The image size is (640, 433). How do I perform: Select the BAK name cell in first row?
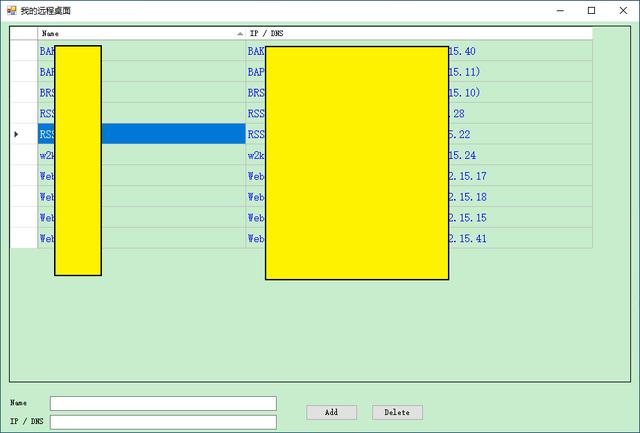tap(142, 51)
